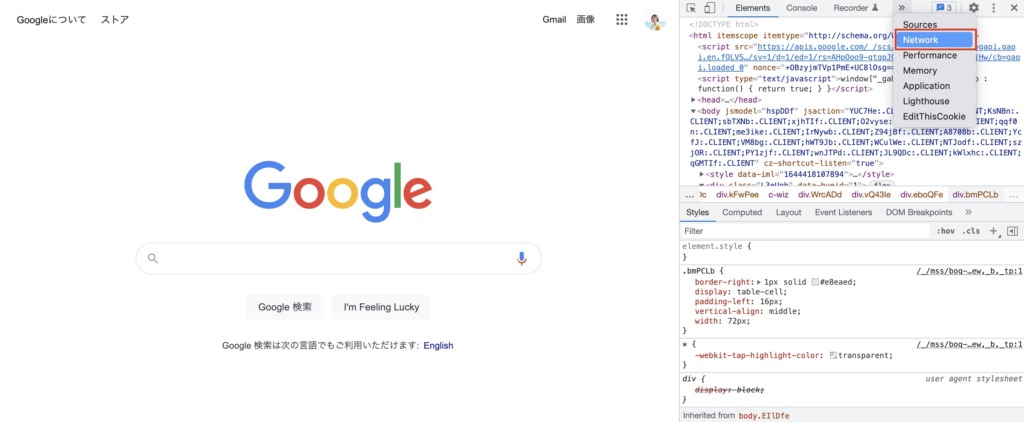Select the Styles tab
The height and width of the screenshot is (422, 1024).
click(697, 212)
